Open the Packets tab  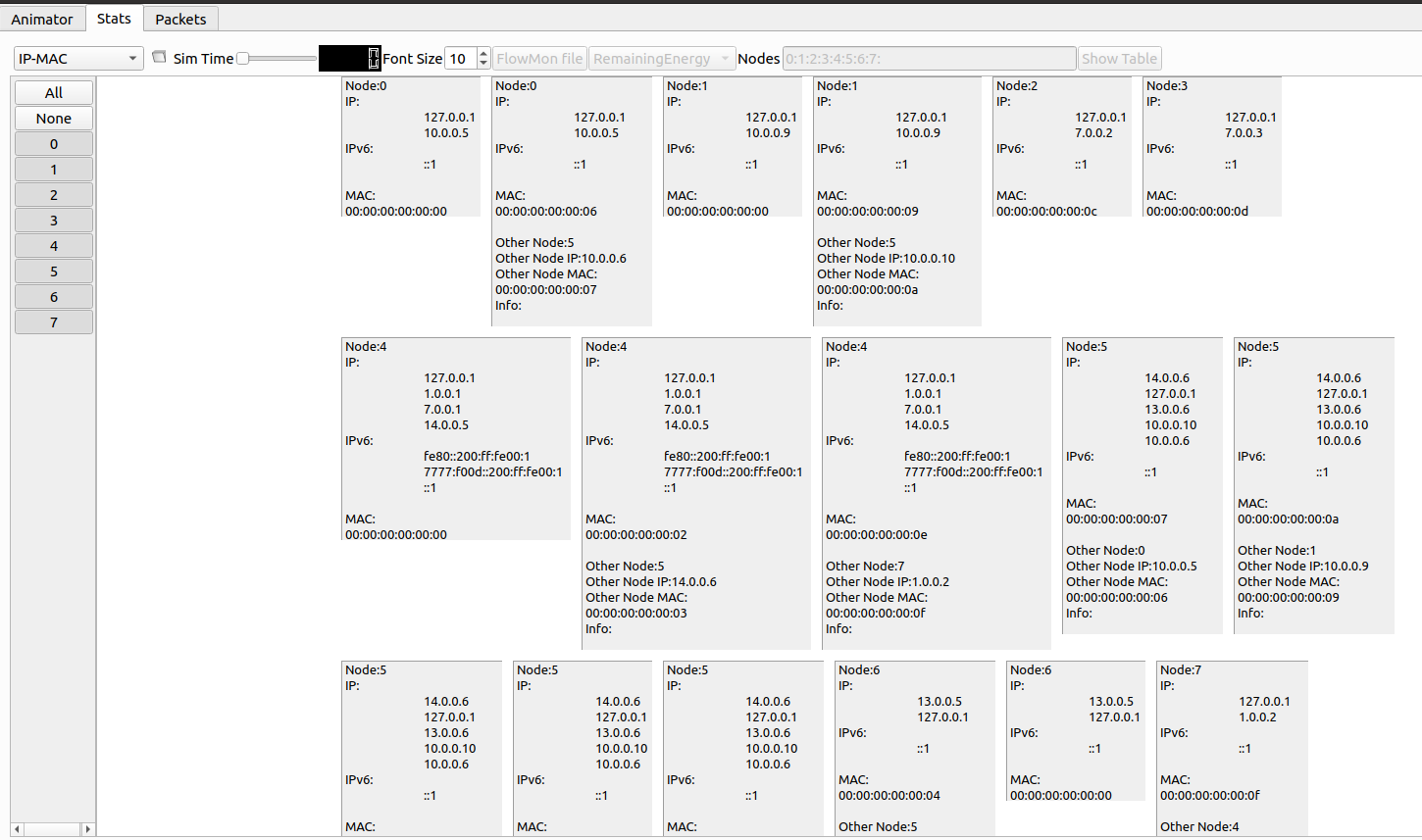click(x=180, y=19)
